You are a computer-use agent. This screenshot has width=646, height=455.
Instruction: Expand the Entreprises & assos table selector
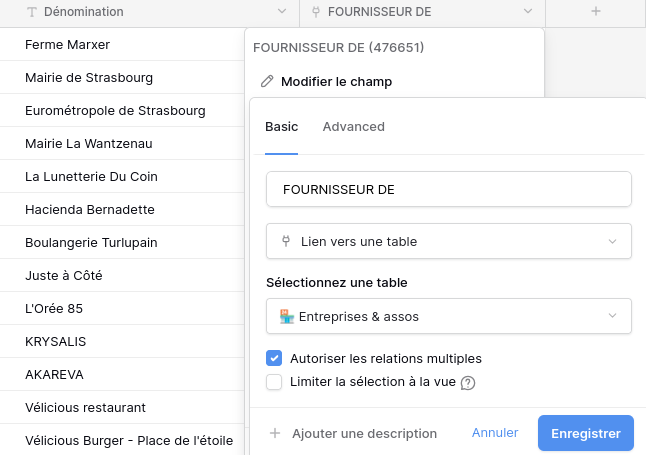[x=448, y=316]
